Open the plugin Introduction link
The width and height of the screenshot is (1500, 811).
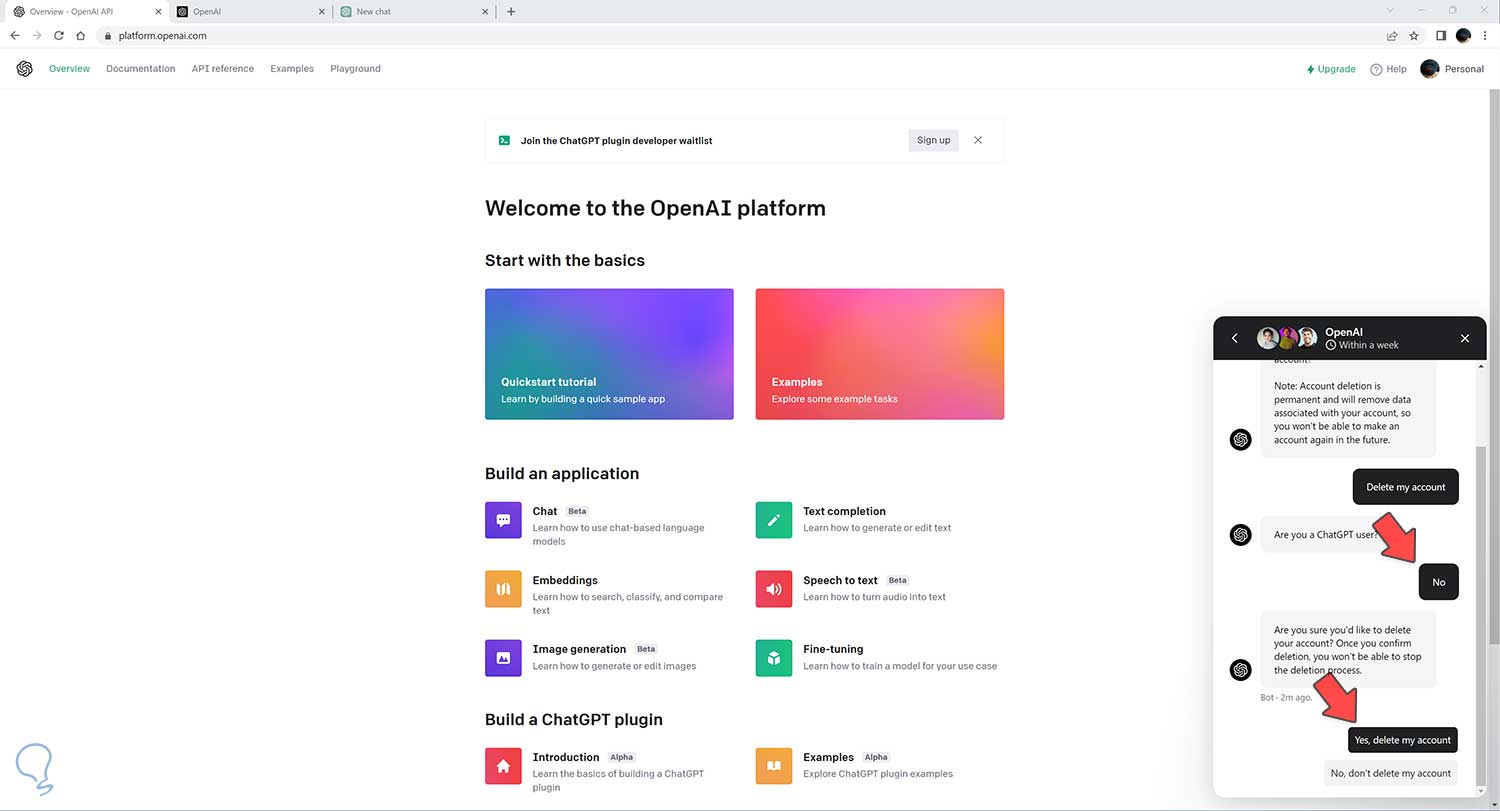coord(566,757)
